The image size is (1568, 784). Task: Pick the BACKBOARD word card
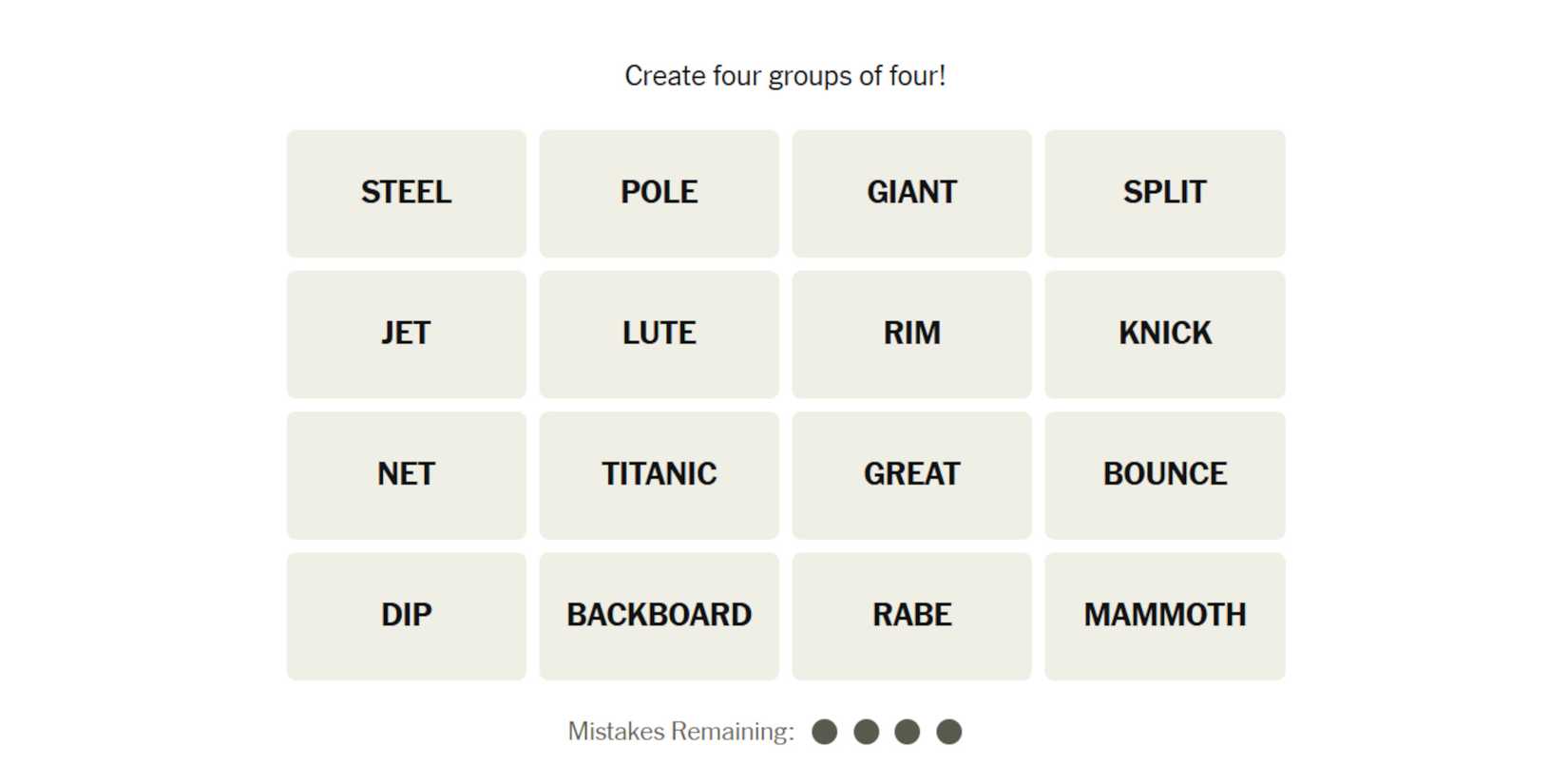659,615
